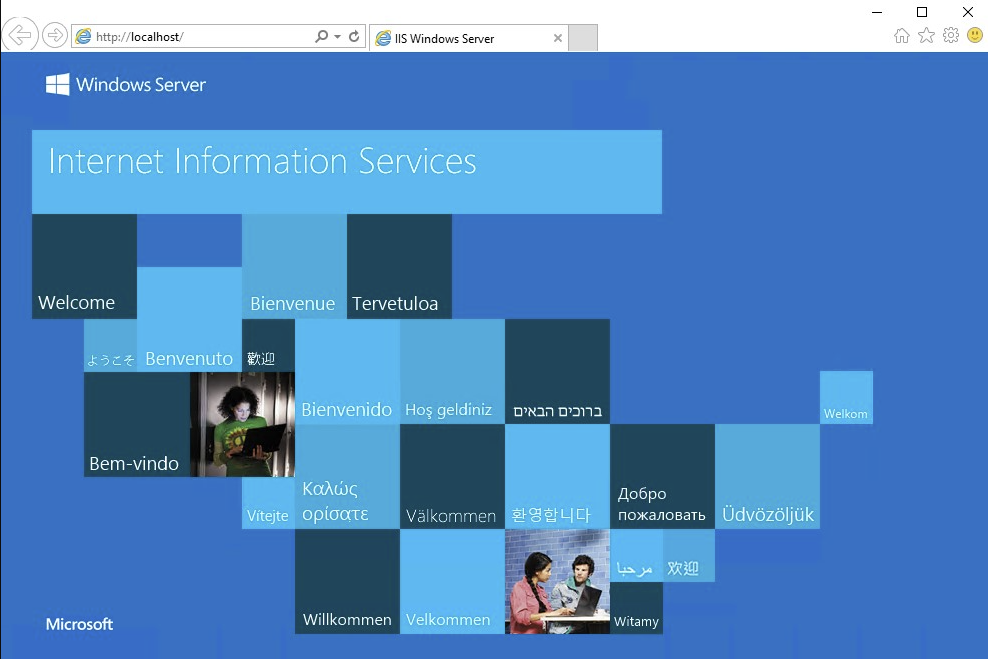Click the Korean 환영합니다 tile
Screen dimensions: 988x659
(558, 476)
